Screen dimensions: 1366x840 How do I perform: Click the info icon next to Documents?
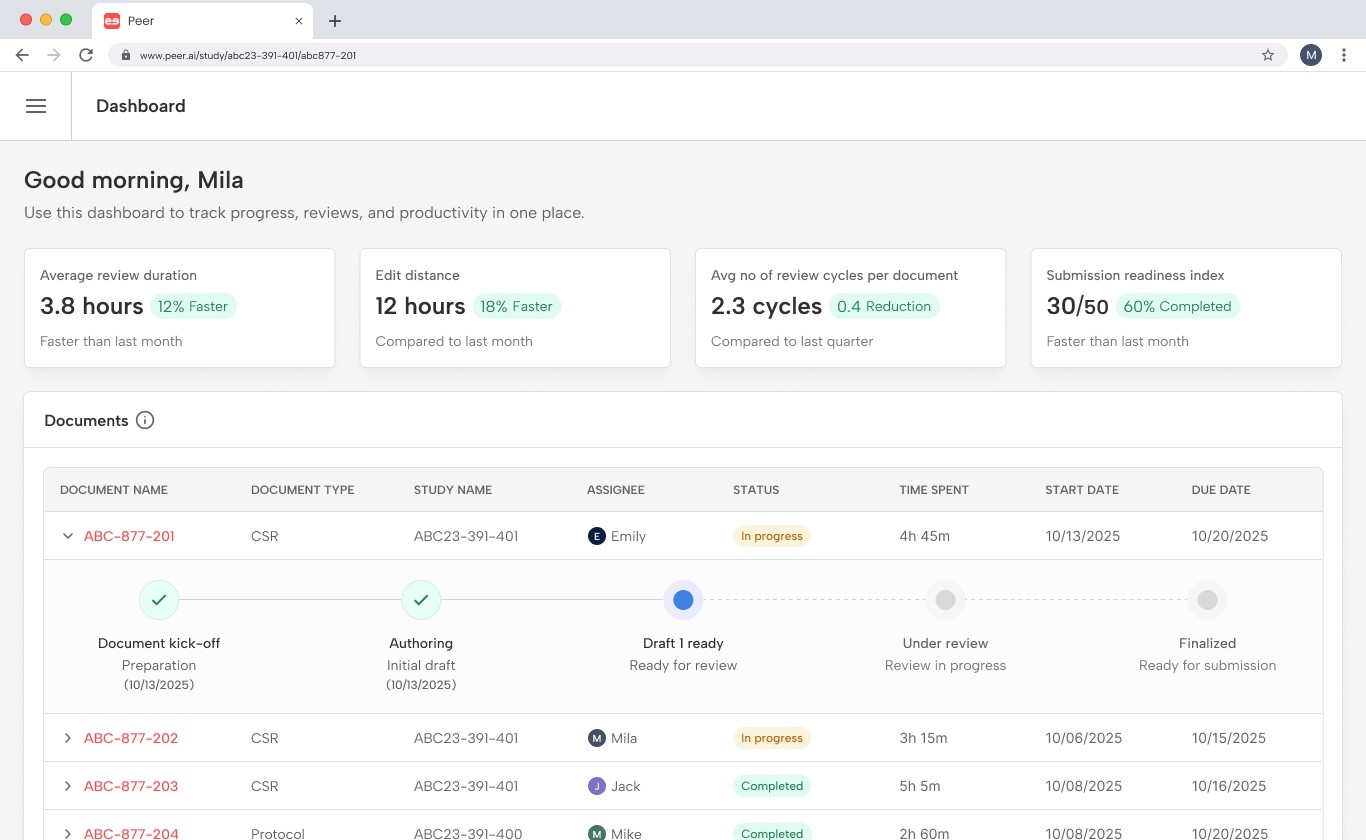pyautogui.click(x=145, y=420)
